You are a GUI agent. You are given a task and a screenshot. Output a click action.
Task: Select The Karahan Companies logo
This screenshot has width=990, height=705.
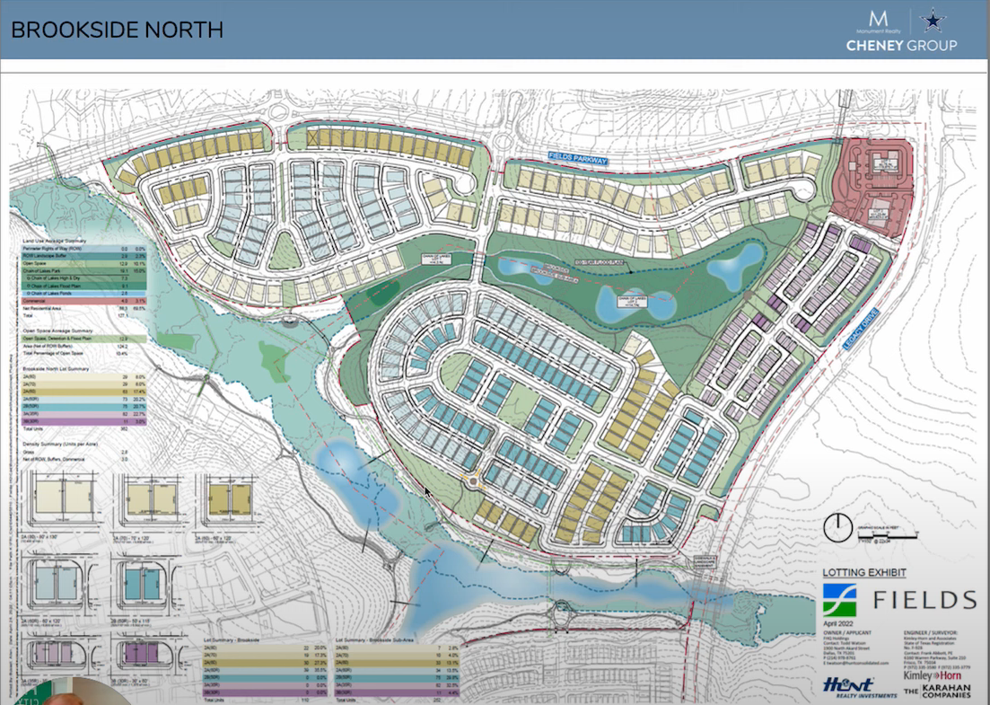[x=938, y=691]
